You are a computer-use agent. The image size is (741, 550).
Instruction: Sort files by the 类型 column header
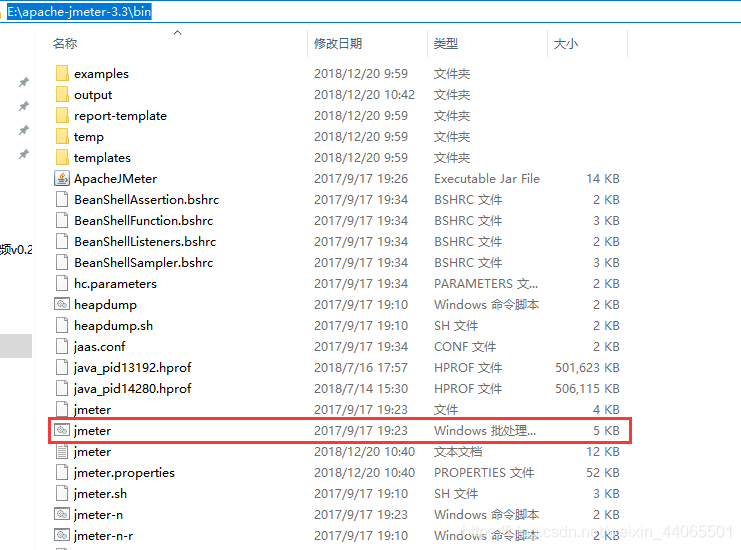pyautogui.click(x=446, y=43)
